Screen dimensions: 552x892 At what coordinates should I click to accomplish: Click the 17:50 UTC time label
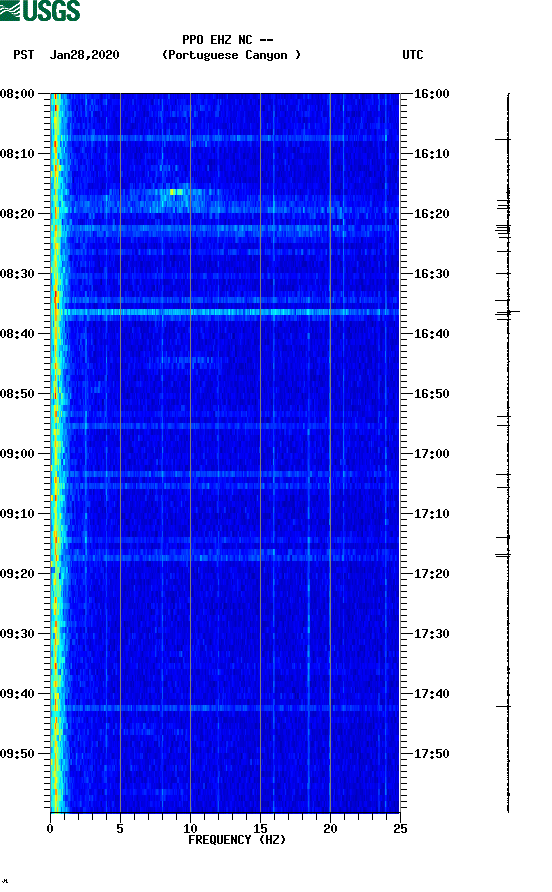[431, 754]
